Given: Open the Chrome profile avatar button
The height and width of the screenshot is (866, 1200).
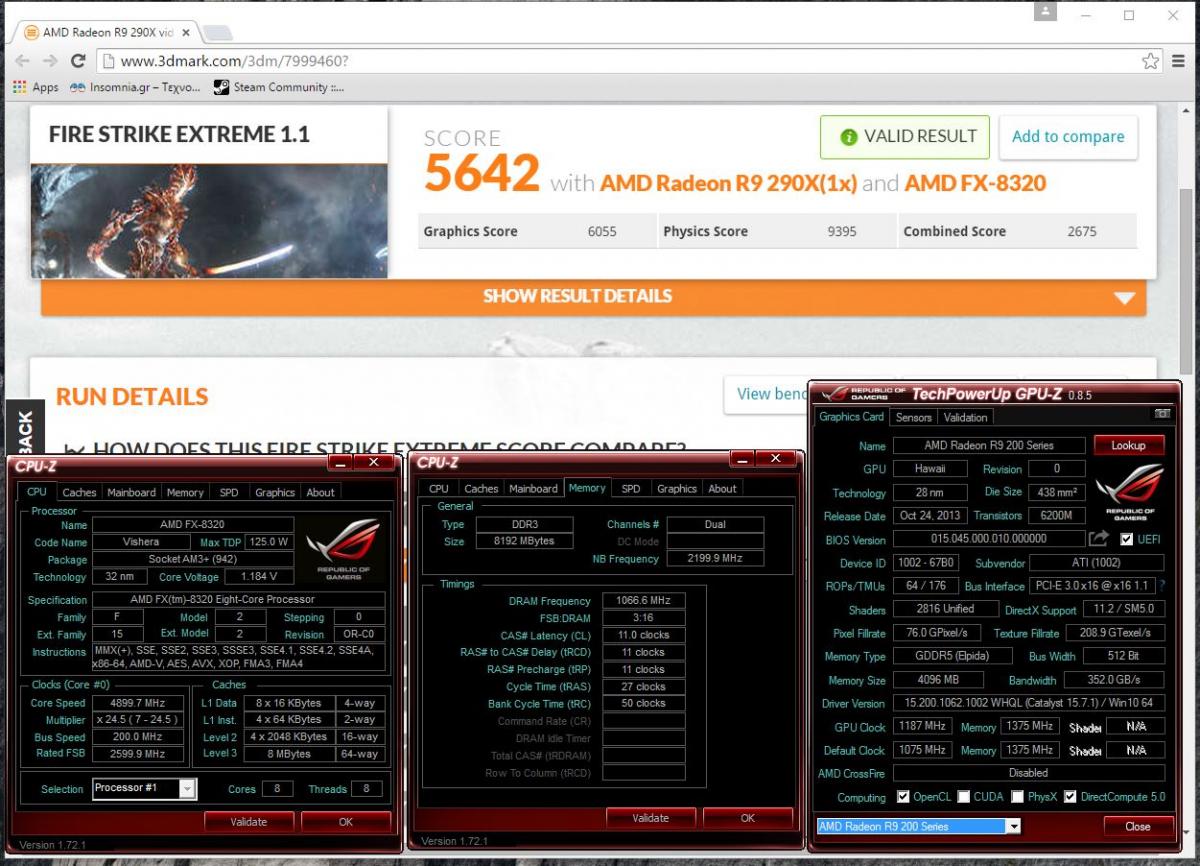Looking at the screenshot, I should click(x=1046, y=12).
